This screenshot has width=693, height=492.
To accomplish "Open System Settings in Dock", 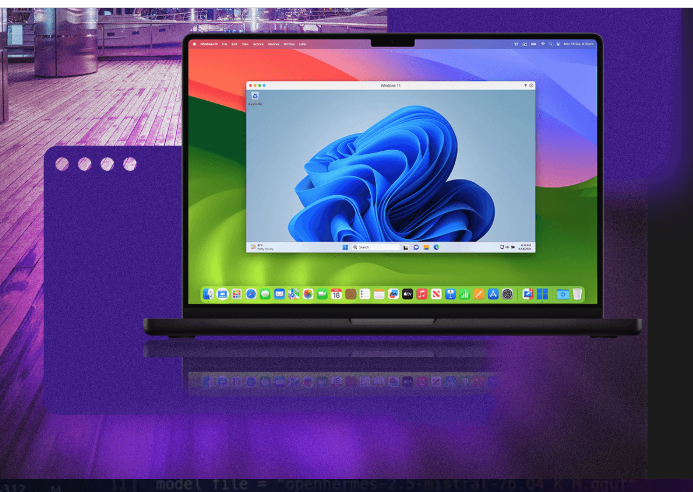I will pos(507,294).
